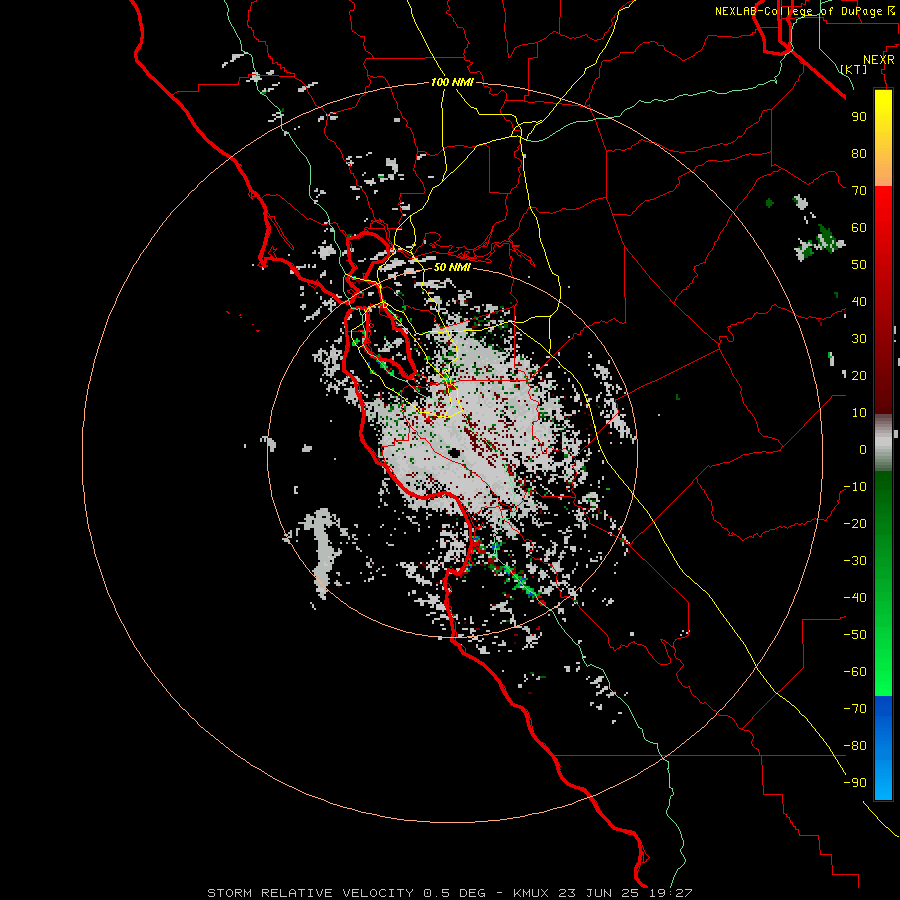Click the -30 value on velocity scale
The height and width of the screenshot is (900, 900).
[855, 561]
